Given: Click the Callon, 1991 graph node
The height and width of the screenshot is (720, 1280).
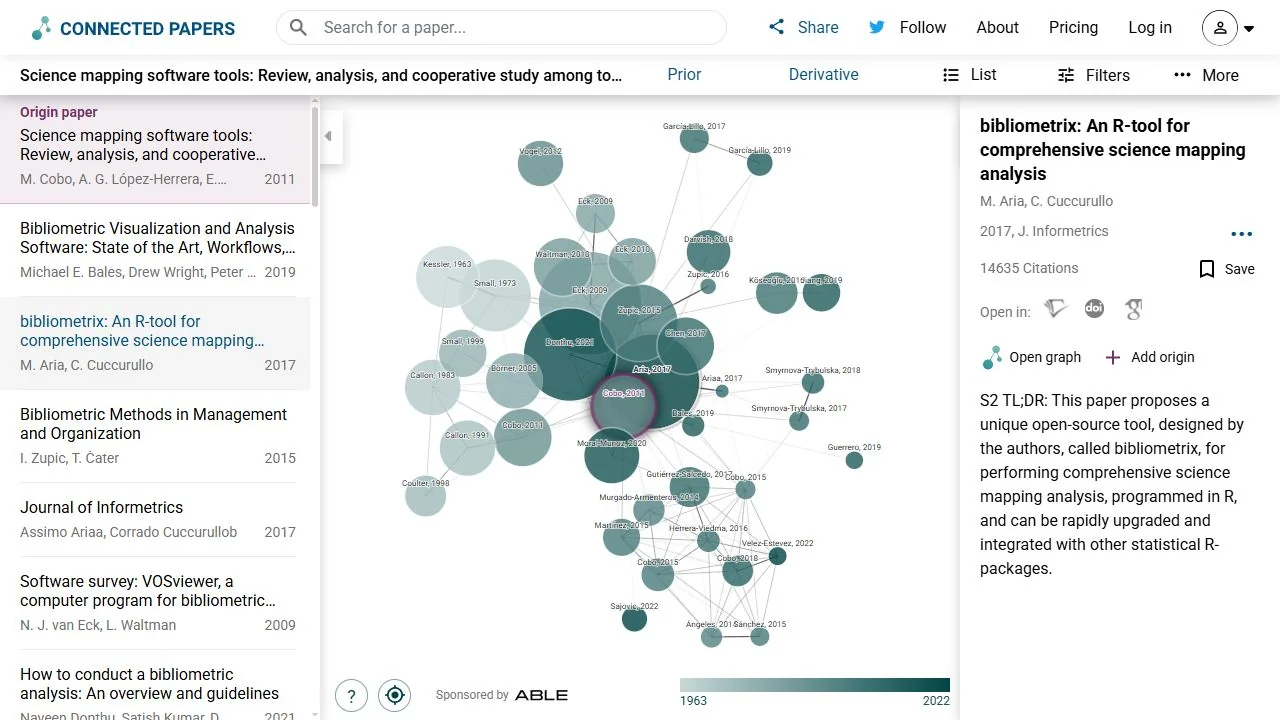Looking at the screenshot, I should 467,448.
